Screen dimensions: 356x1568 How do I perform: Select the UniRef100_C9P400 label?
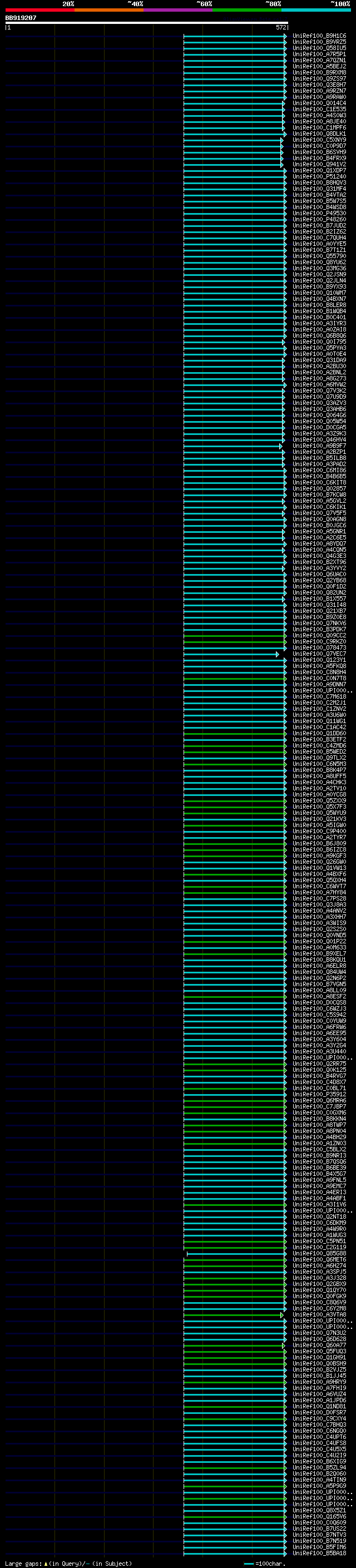[319, 831]
